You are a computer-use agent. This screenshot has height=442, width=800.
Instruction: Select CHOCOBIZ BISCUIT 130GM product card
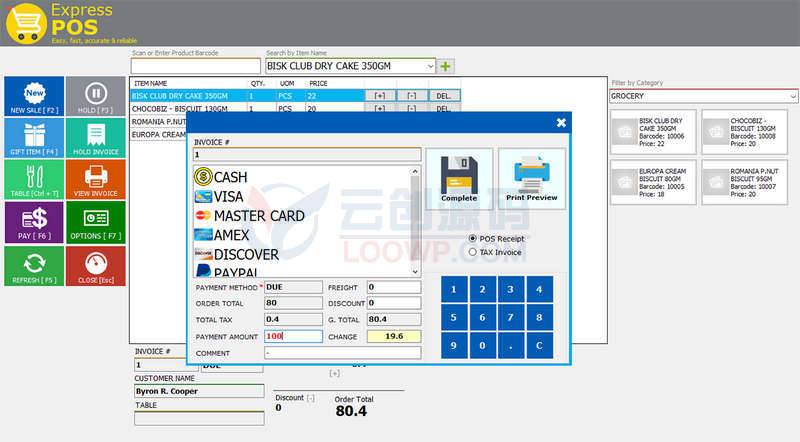pyautogui.click(x=744, y=132)
